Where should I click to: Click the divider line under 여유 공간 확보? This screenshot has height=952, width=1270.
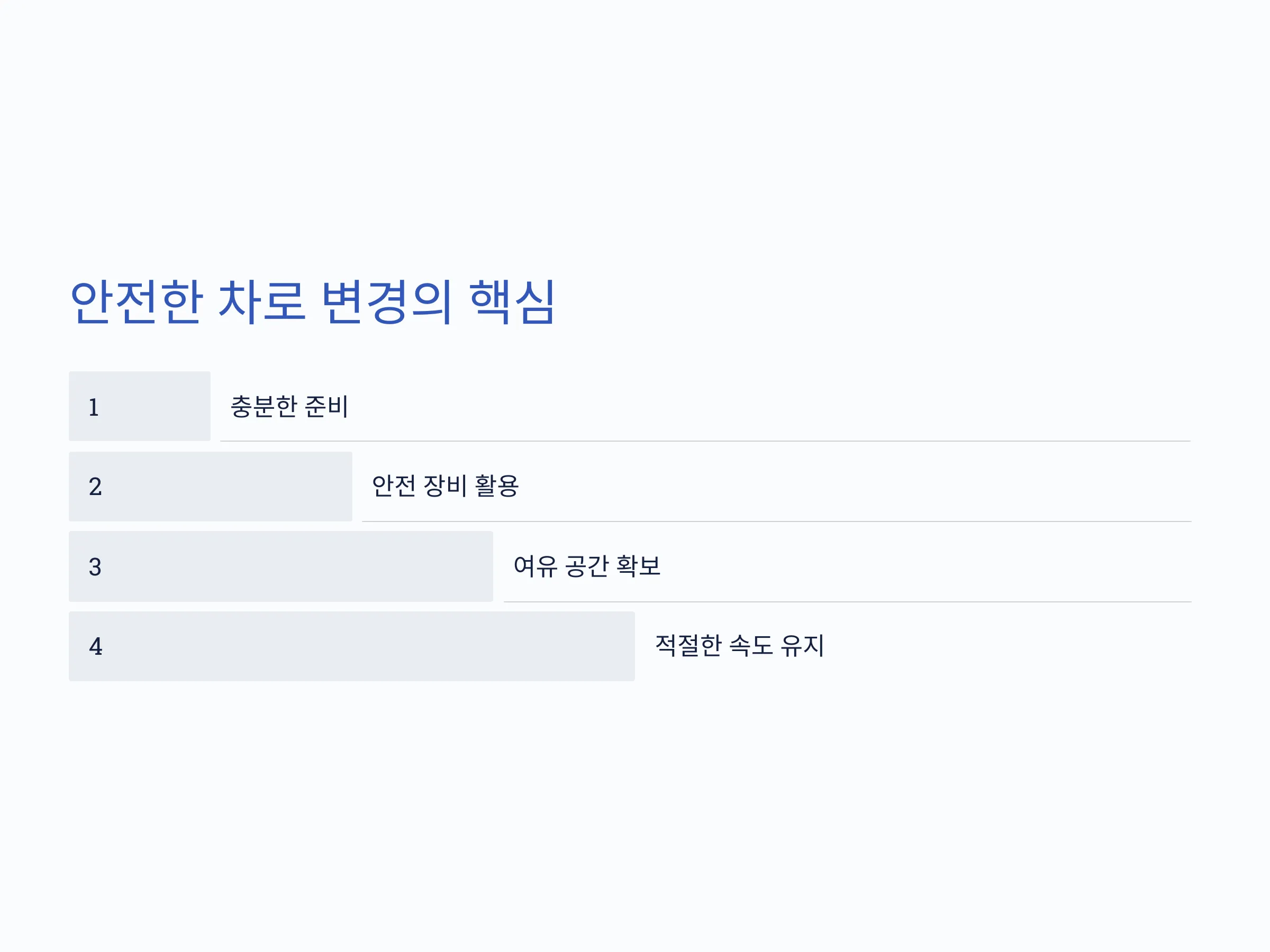(x=847, y=602)
